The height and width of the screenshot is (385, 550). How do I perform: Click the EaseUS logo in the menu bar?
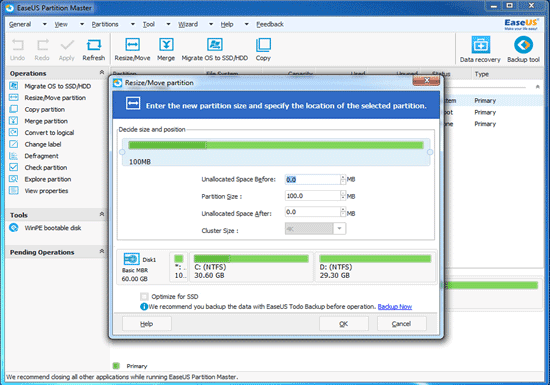pyautogui.click(x=521, y=24)
